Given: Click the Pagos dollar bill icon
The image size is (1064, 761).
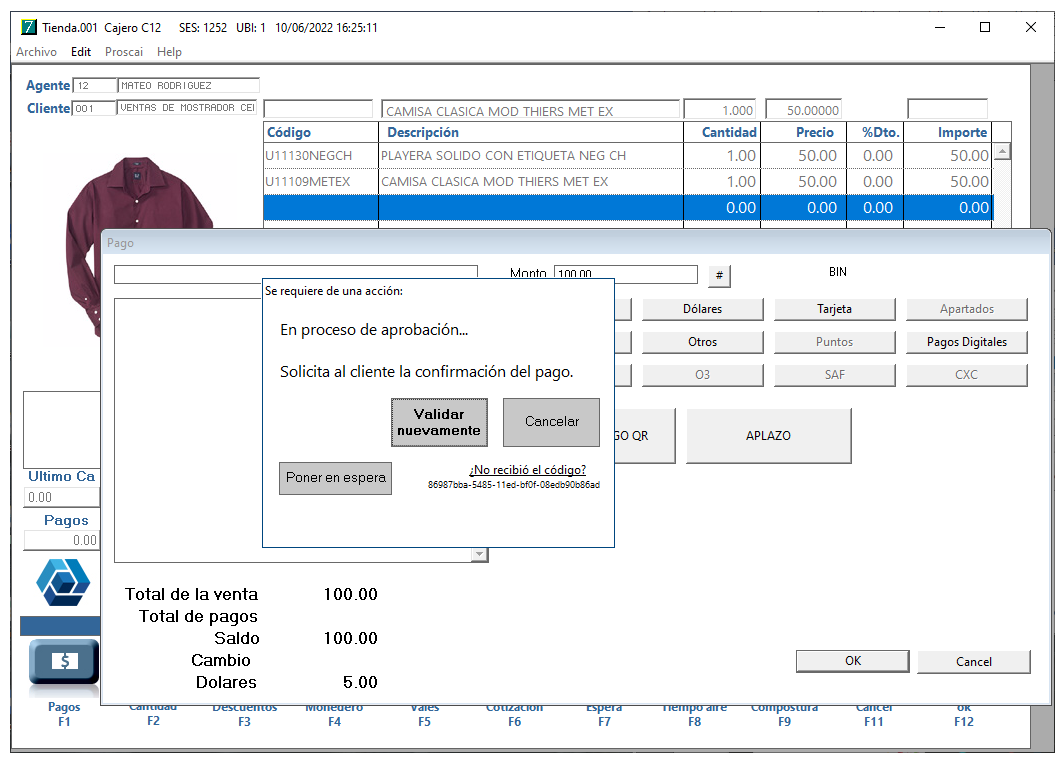Looking at the screenshot, I should point(64,661).
